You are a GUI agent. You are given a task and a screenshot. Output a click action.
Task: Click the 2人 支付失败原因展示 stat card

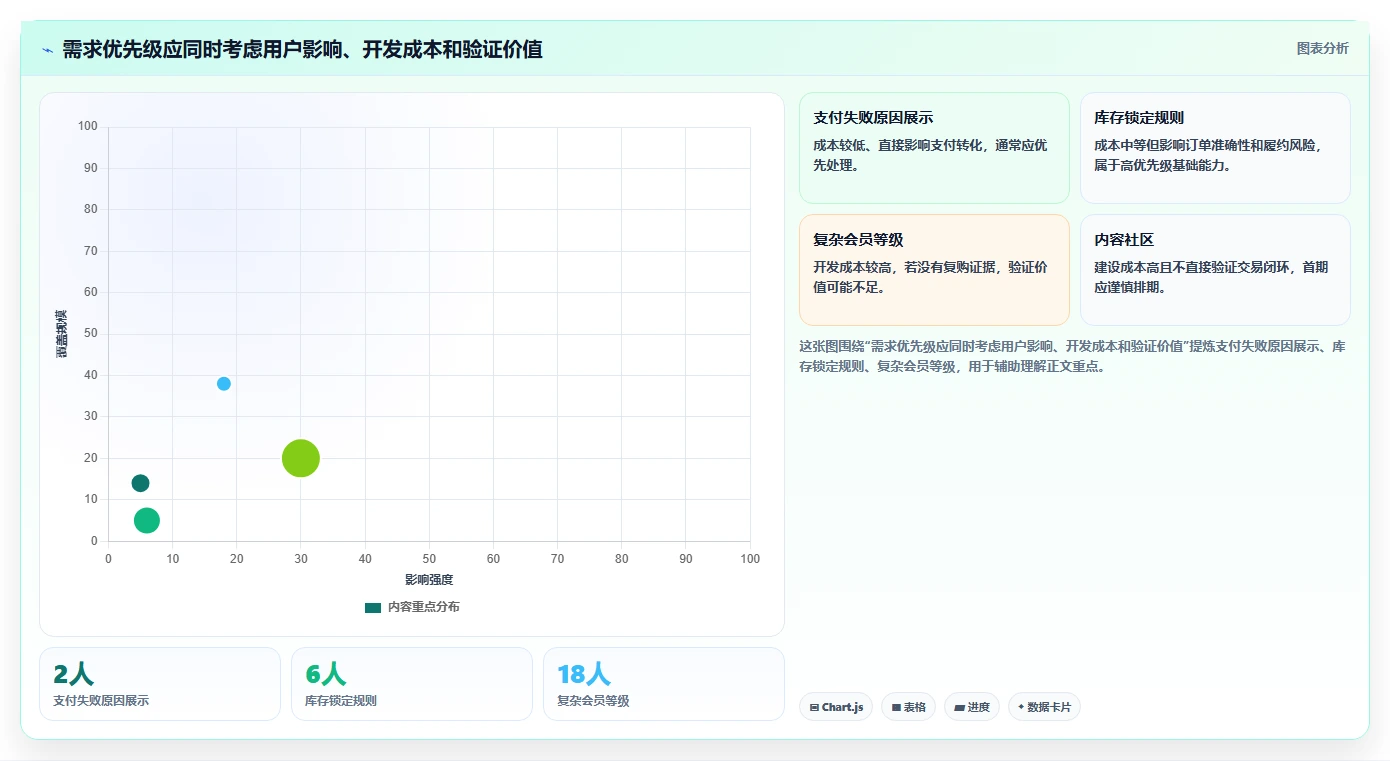[160, 684]
